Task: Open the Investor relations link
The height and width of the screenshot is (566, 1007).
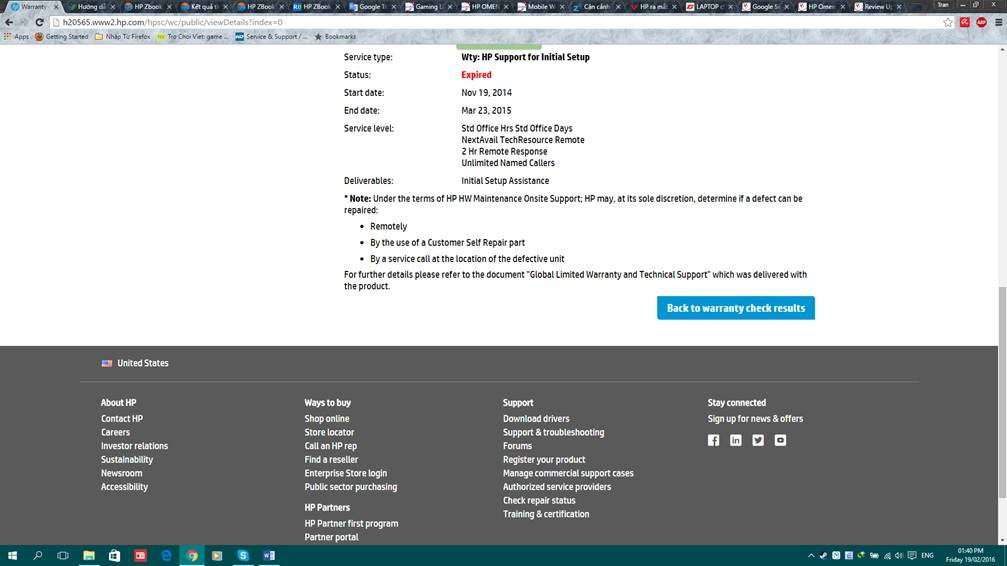Action: pos(134,446)
